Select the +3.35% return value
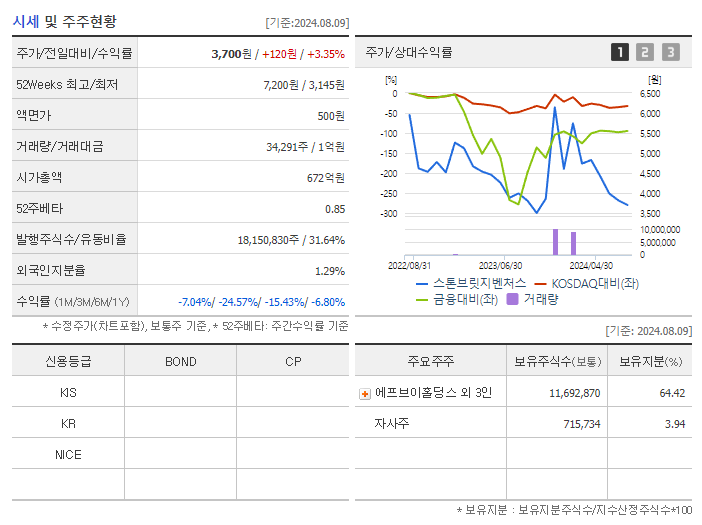This screenshot has height=525, width=702. 326,54
